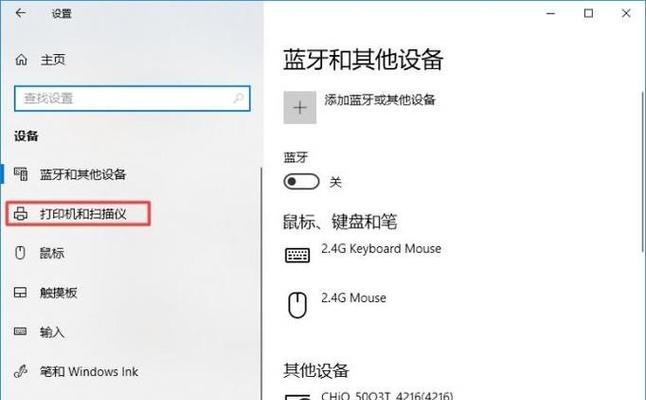Screen dimensions: 646x400
Task: Select the 笔和 Windows Ink entry
Action: point(89,372)
